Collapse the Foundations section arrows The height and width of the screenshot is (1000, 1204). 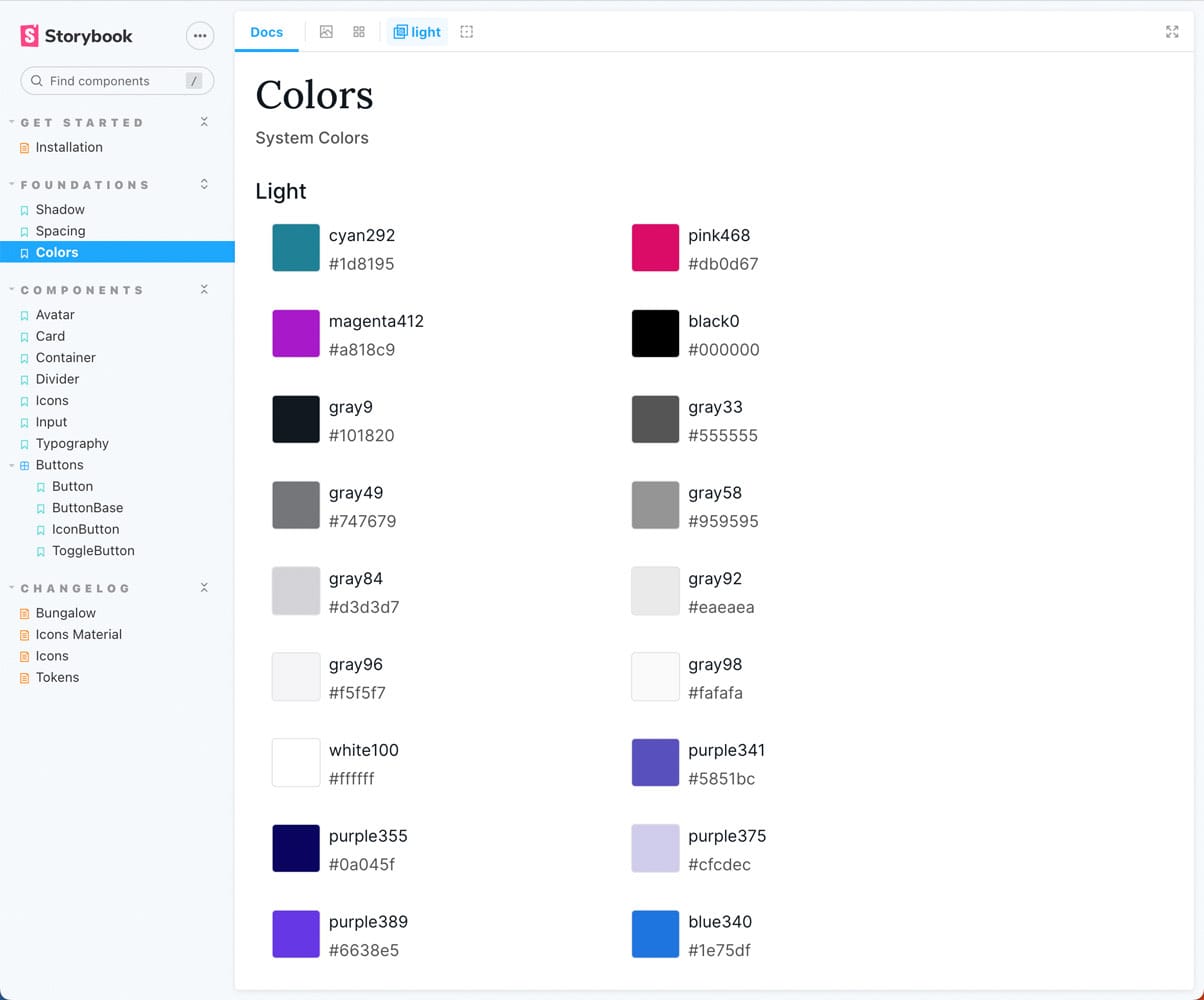[x=204, y=184]
